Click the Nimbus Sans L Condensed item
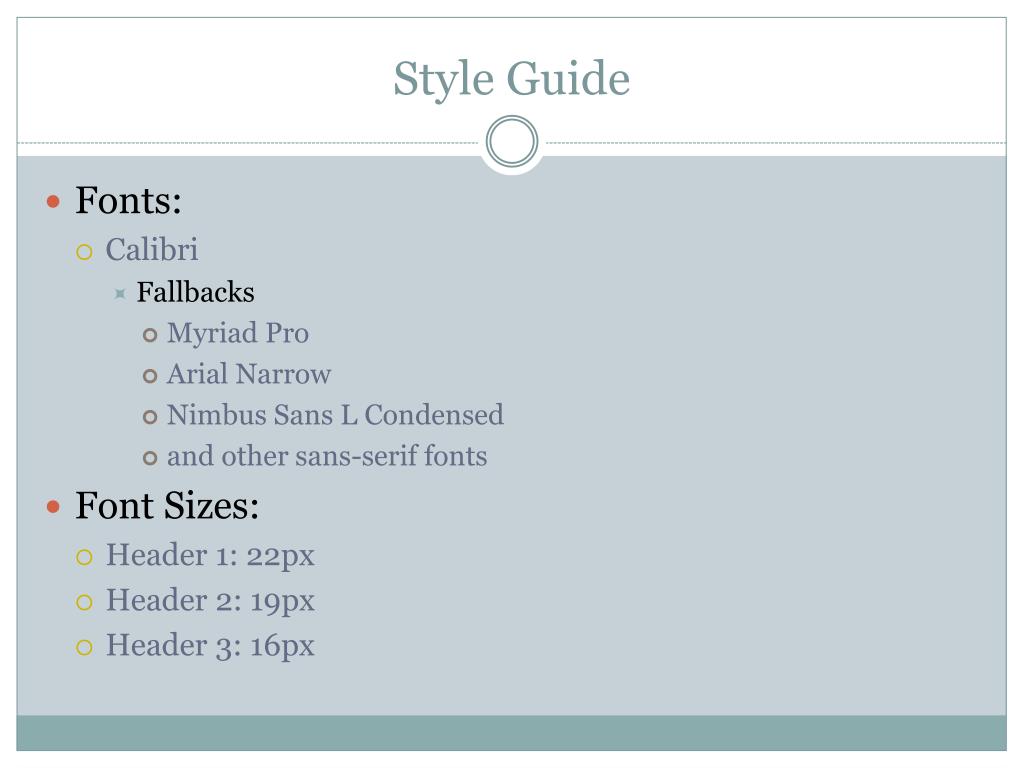The image size is (1024, 768). pos(335,415)
